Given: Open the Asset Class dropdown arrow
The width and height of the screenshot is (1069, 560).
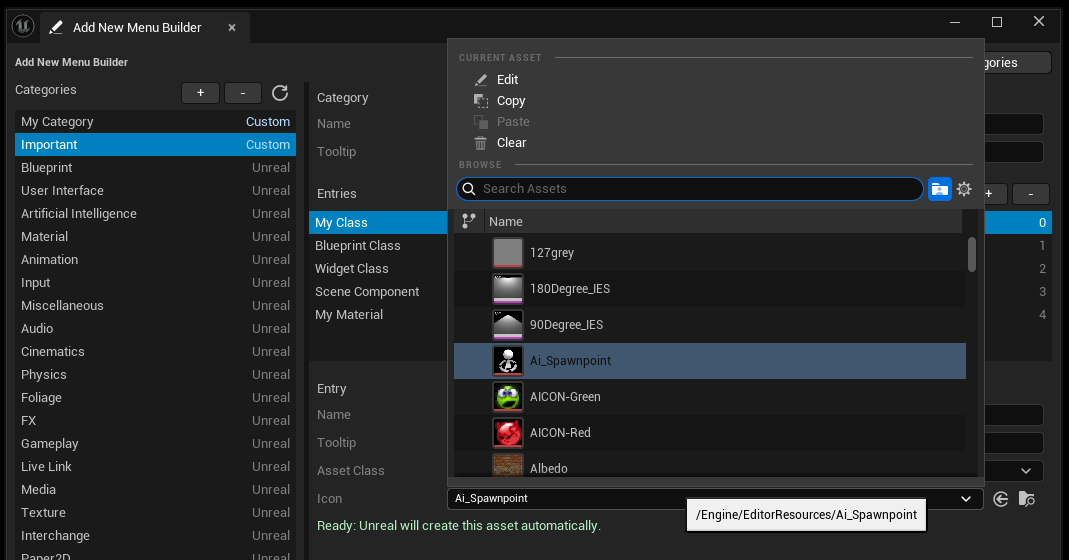Looking at the screenshot, I should click(x=1026, y=471).
